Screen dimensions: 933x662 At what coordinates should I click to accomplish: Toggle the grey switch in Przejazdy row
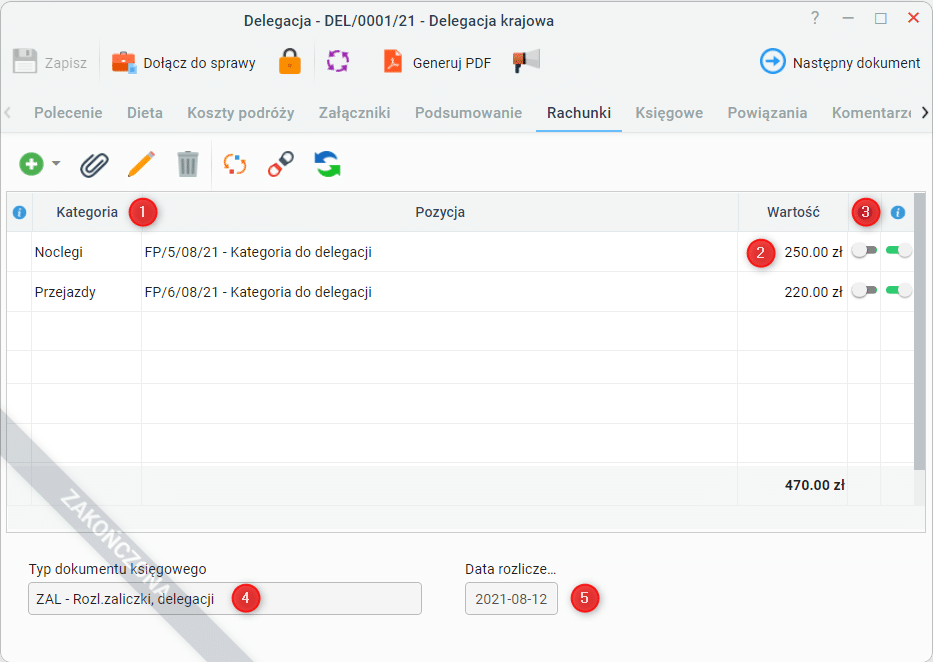[x=864, y=291]
